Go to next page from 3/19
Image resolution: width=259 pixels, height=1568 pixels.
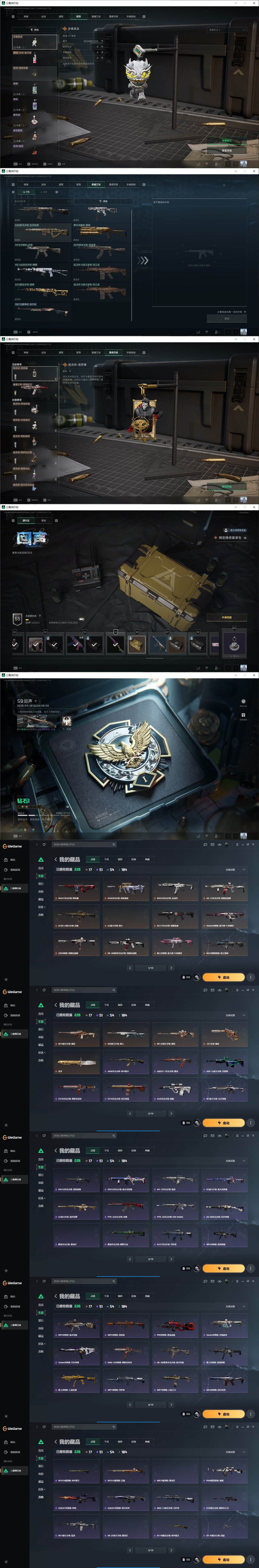pyautogui.click(x=171, y=1259)
